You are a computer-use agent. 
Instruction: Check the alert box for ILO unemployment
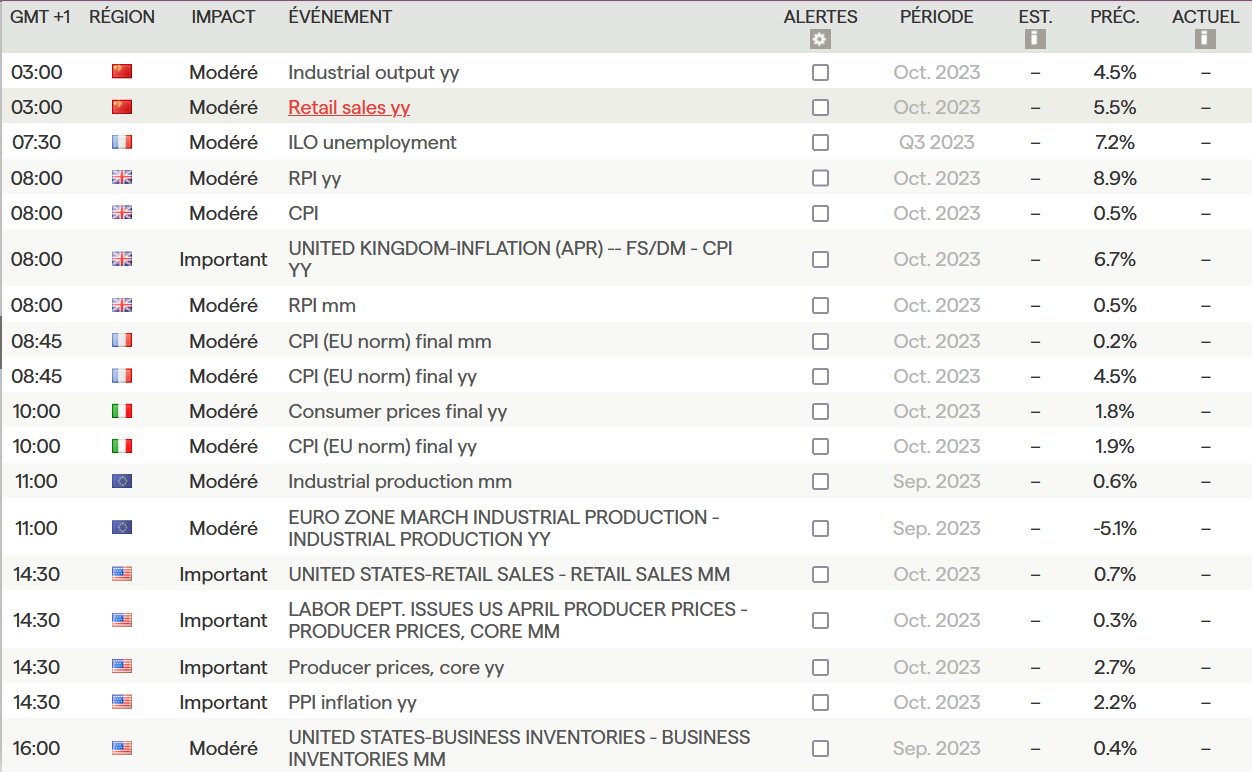tap(820, 142)
